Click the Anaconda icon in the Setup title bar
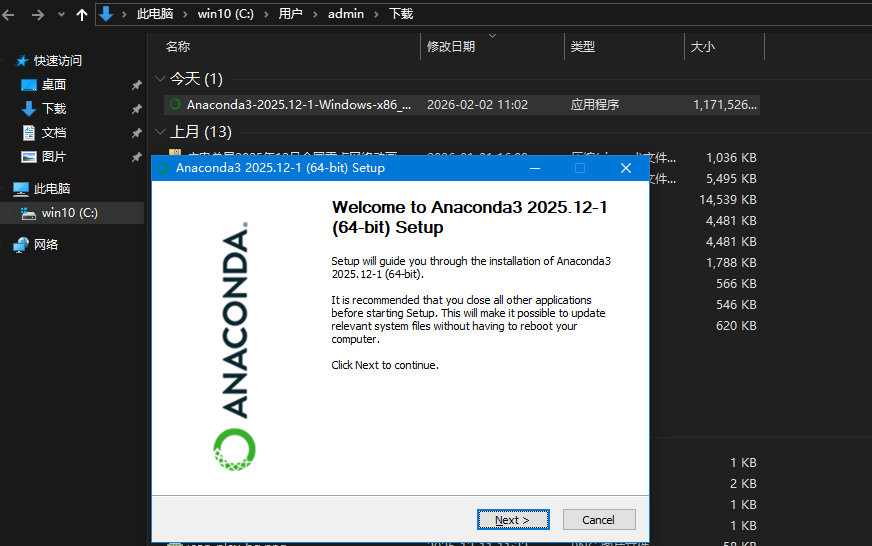This screenshot has height=546, width=872. (x=163, y=168)
